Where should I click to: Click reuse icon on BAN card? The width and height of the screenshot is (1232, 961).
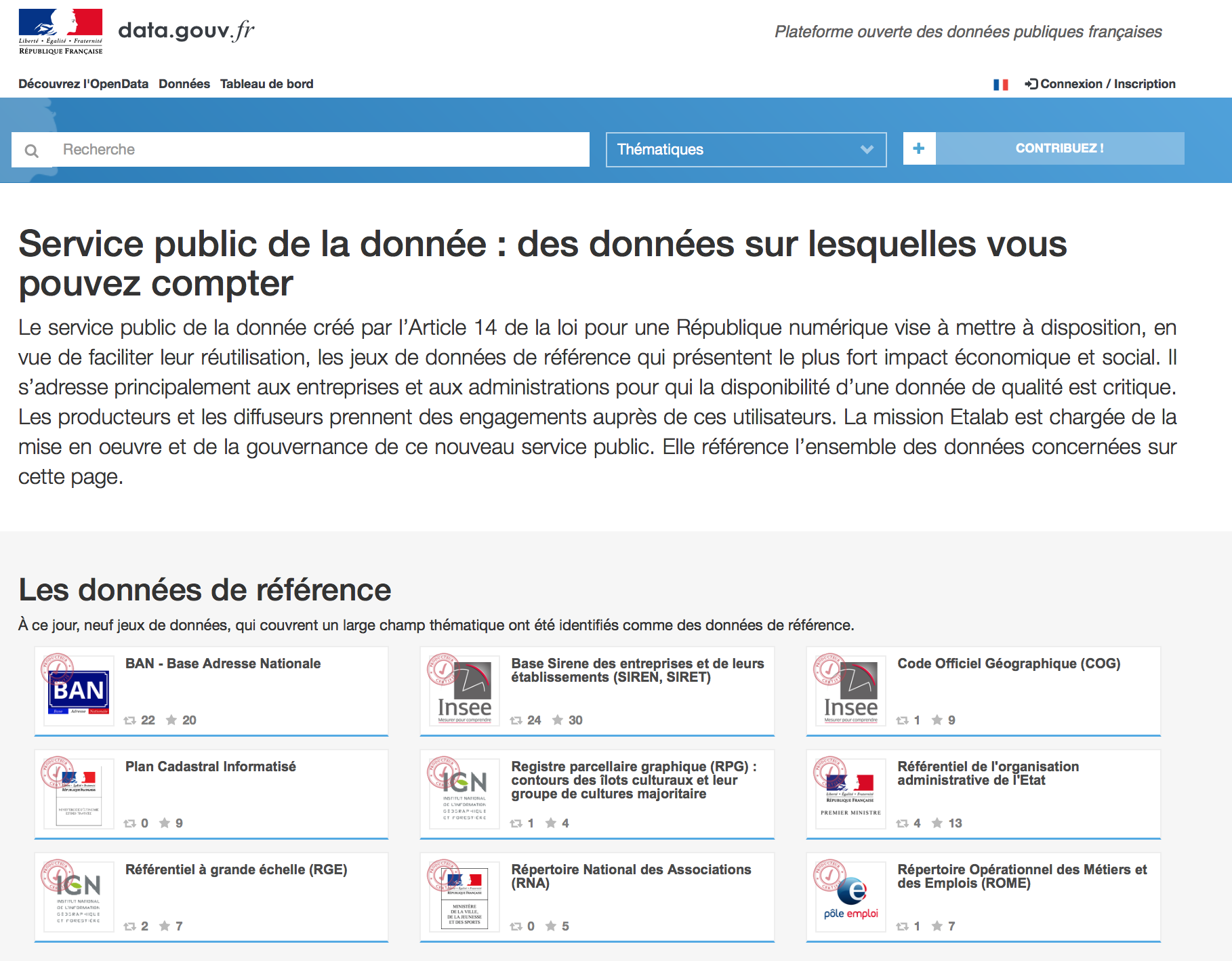(130, 720)
